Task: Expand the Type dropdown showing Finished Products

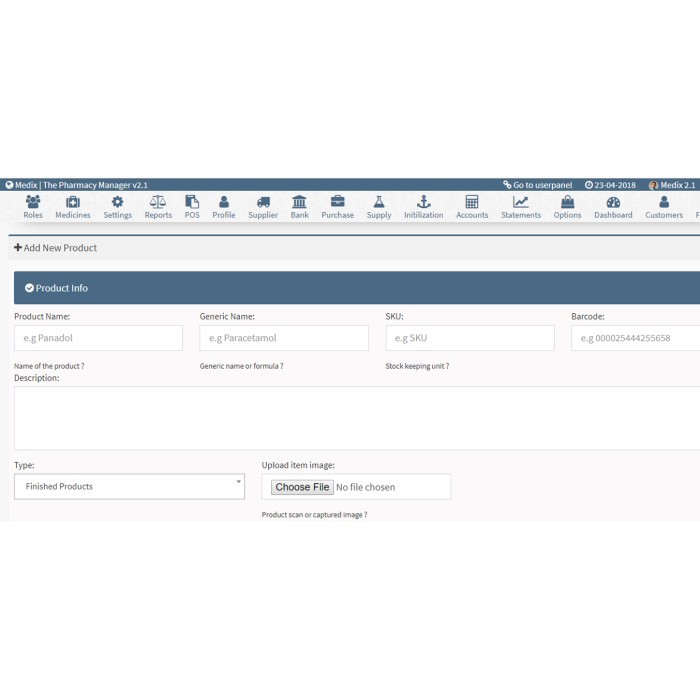Action: coord(129,486)
